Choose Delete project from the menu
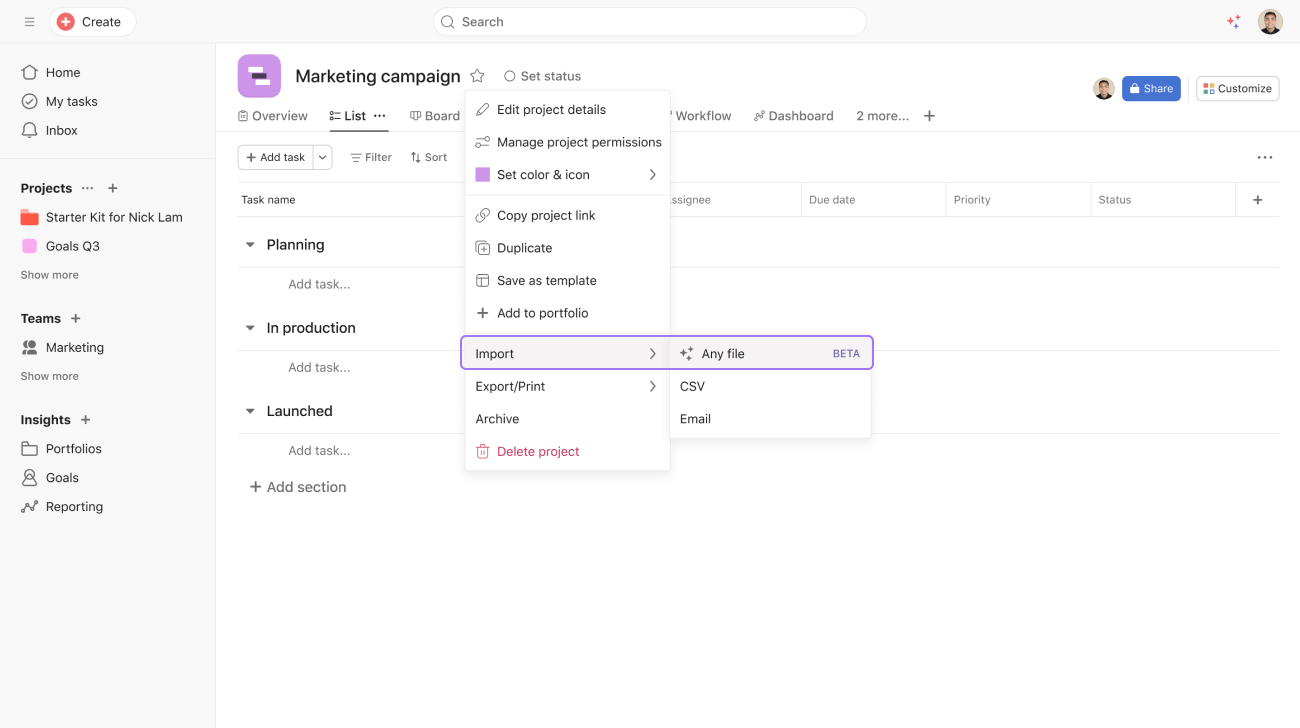The image size is (1300, 728). pos(538,451)
